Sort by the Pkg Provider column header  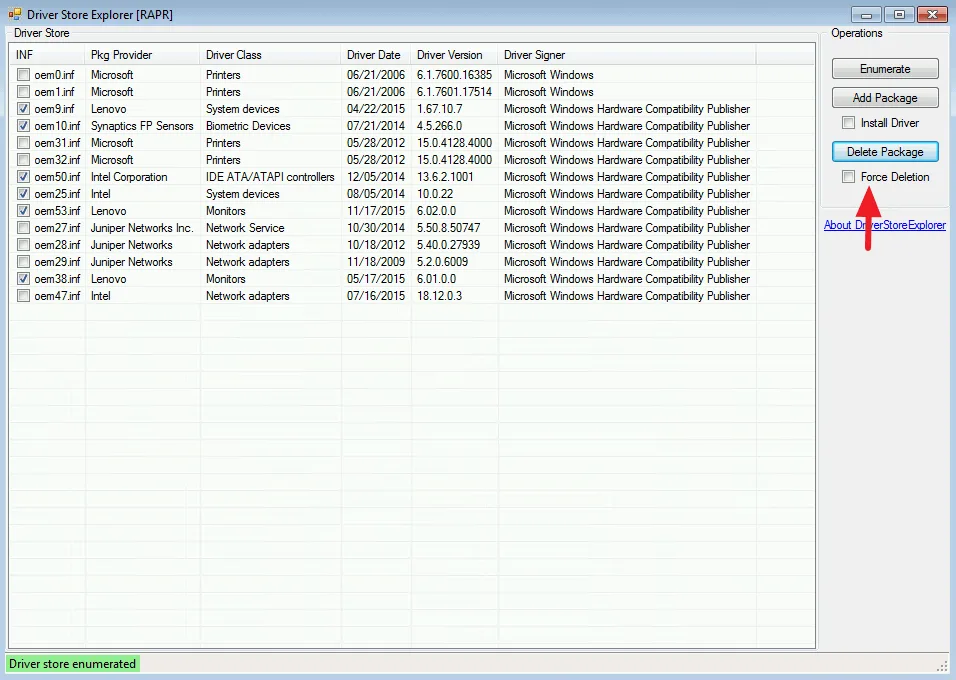143,55
